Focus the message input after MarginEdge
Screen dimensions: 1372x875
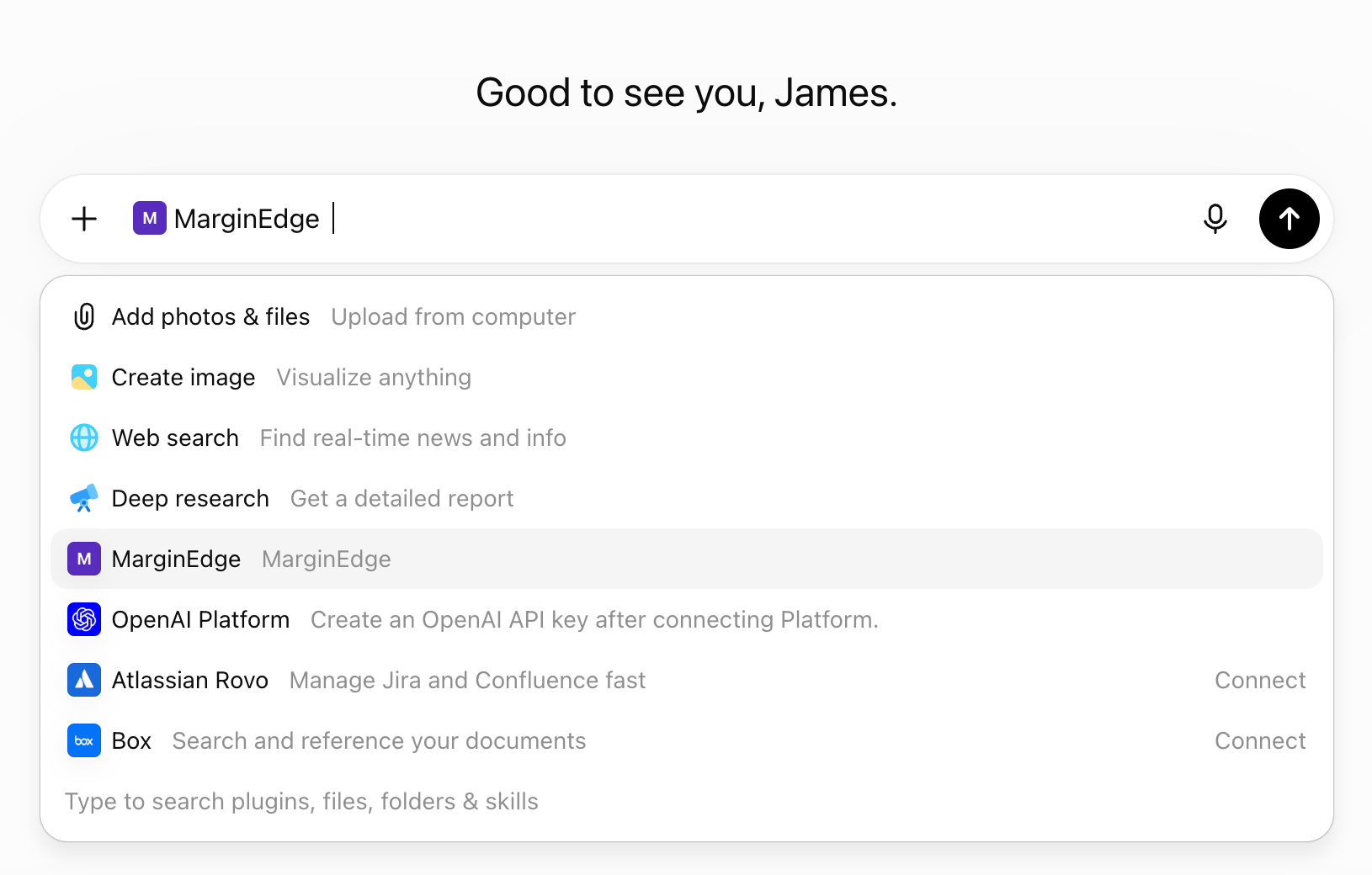point(758,219)
